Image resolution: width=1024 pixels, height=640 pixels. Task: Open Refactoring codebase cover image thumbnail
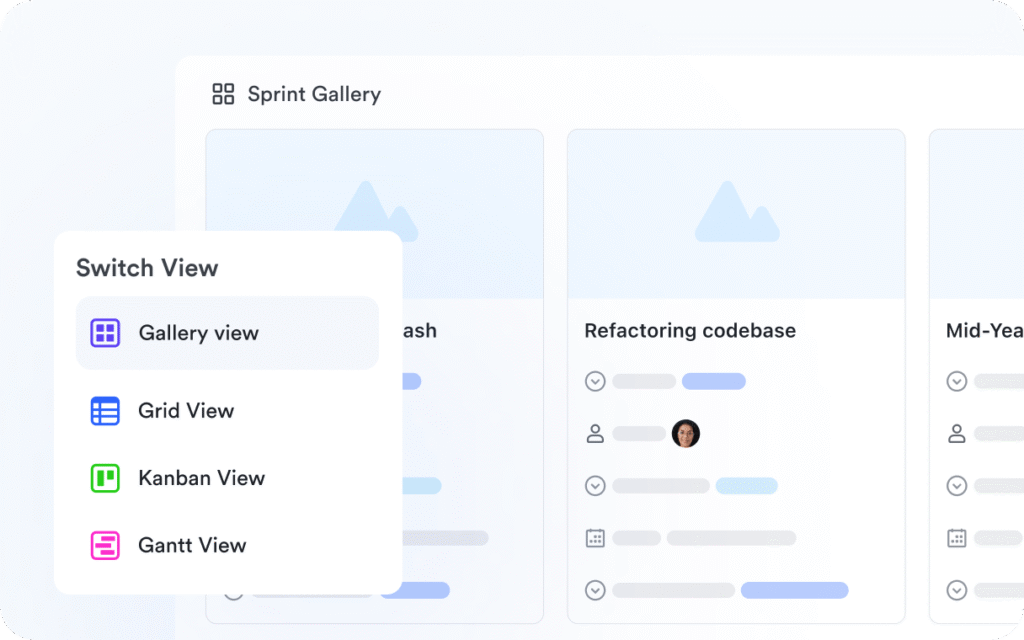coord(736,214)
